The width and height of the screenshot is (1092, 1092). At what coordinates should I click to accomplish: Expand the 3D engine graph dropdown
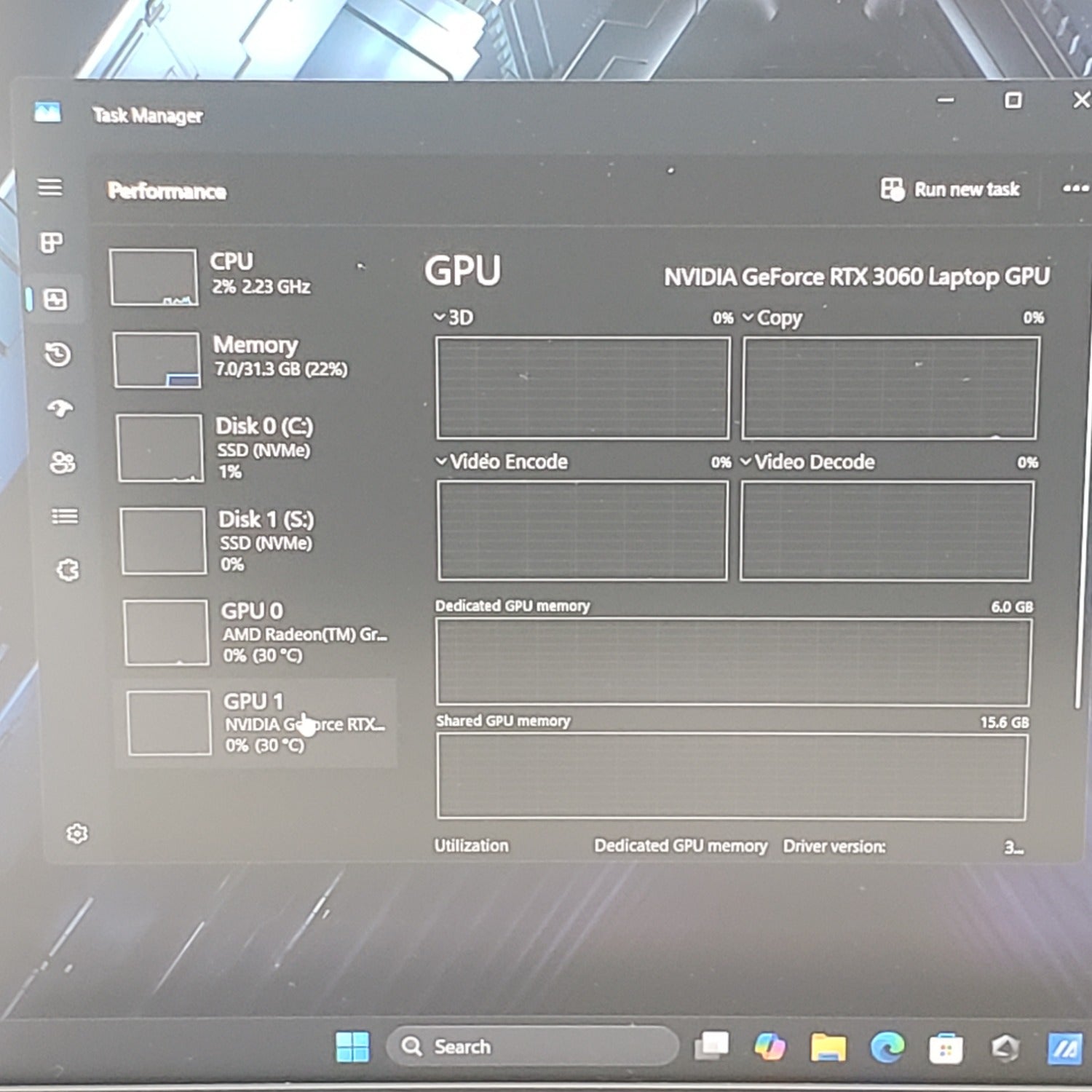tap(440, 317)
